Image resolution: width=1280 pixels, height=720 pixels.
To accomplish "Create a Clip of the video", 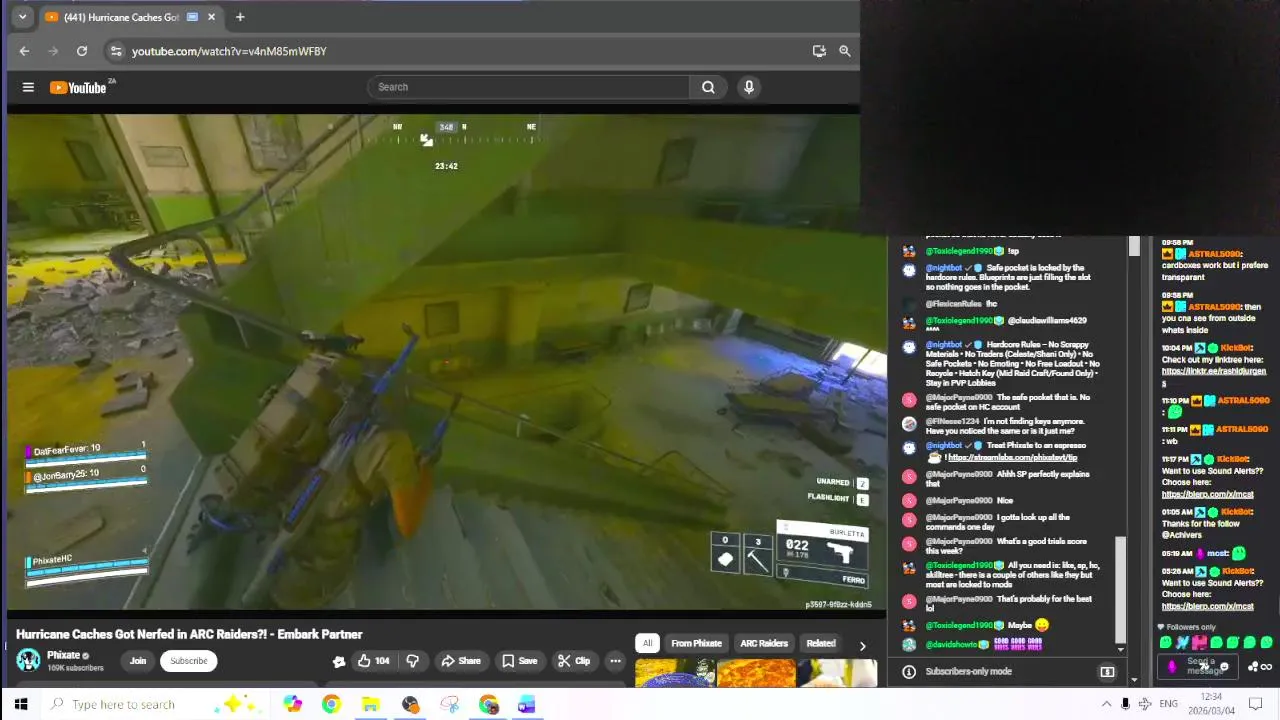I will [574, 660].
